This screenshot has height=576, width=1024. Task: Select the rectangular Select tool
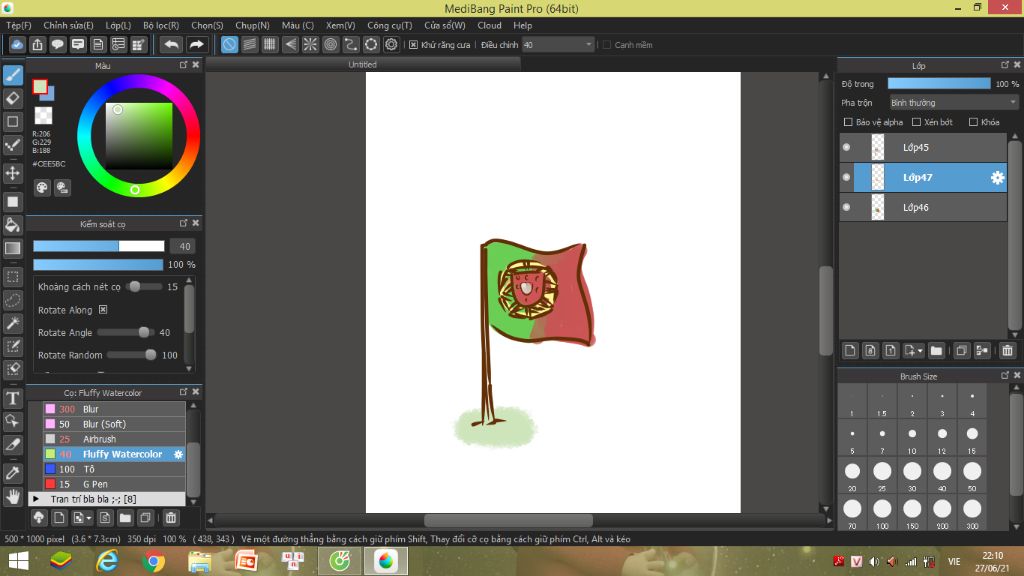click(x=13, y=277)
